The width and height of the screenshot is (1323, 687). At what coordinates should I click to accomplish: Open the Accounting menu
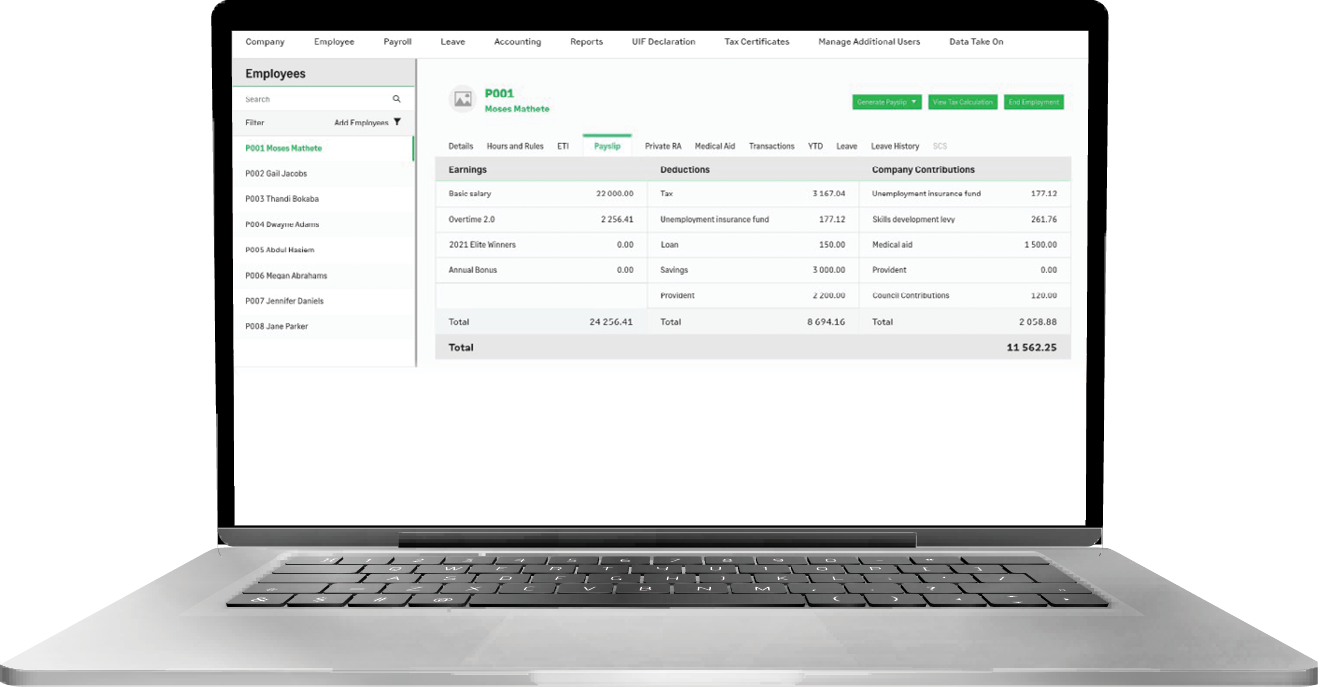pyautogui.click(x=517, y=42)
